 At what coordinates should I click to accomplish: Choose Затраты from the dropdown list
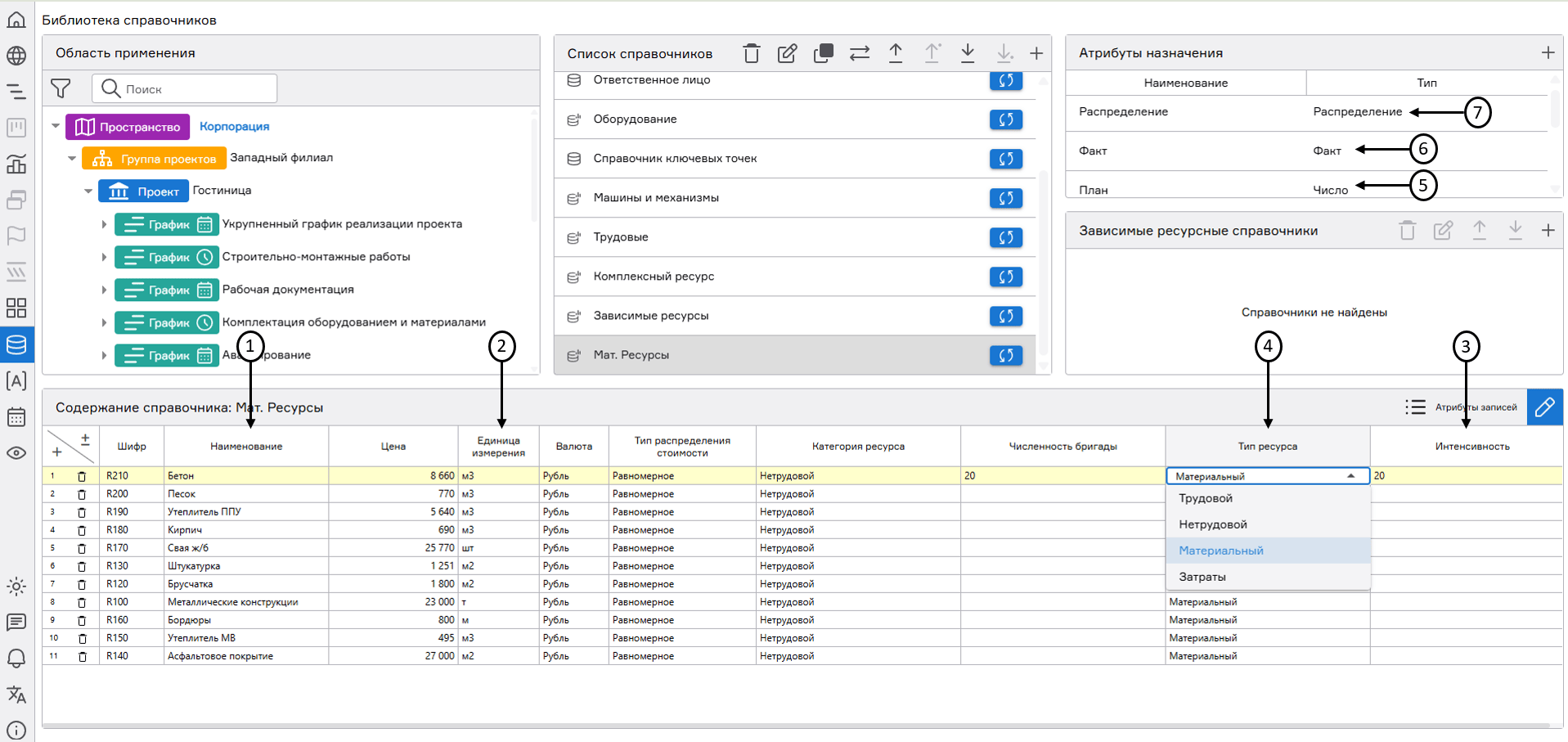1202,577
